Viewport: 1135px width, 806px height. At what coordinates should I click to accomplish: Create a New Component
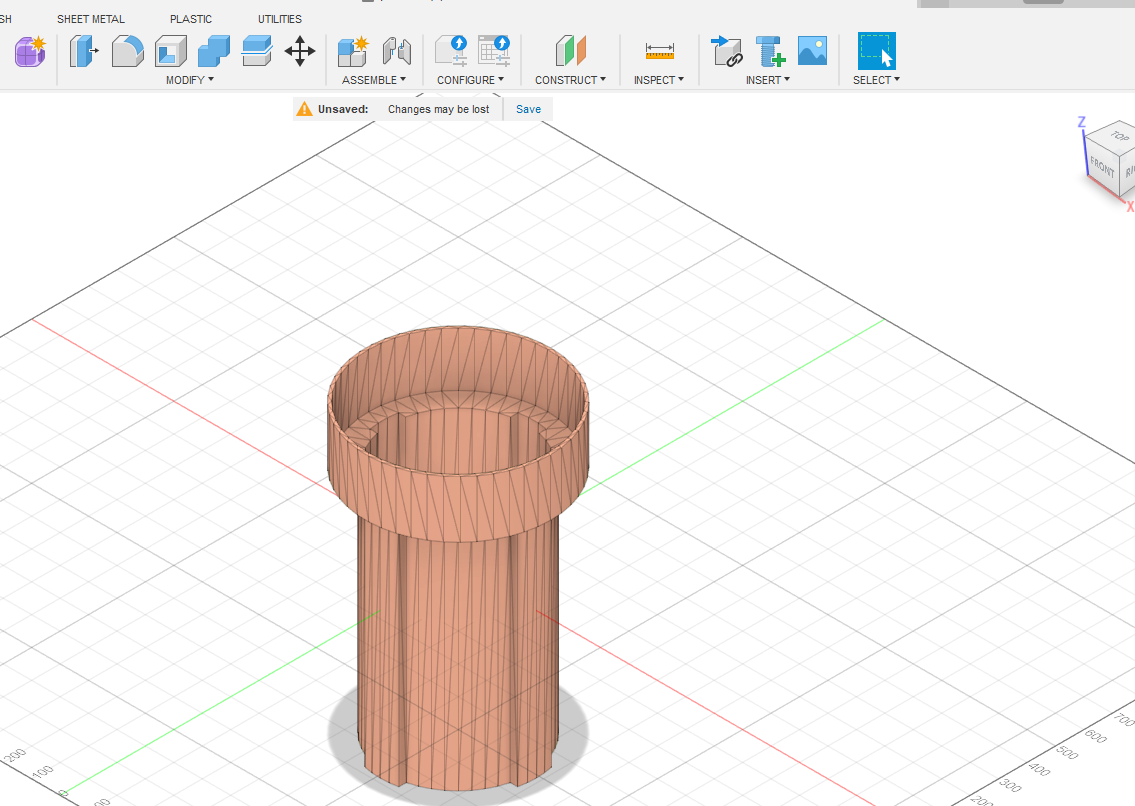(x=353, y=51)
